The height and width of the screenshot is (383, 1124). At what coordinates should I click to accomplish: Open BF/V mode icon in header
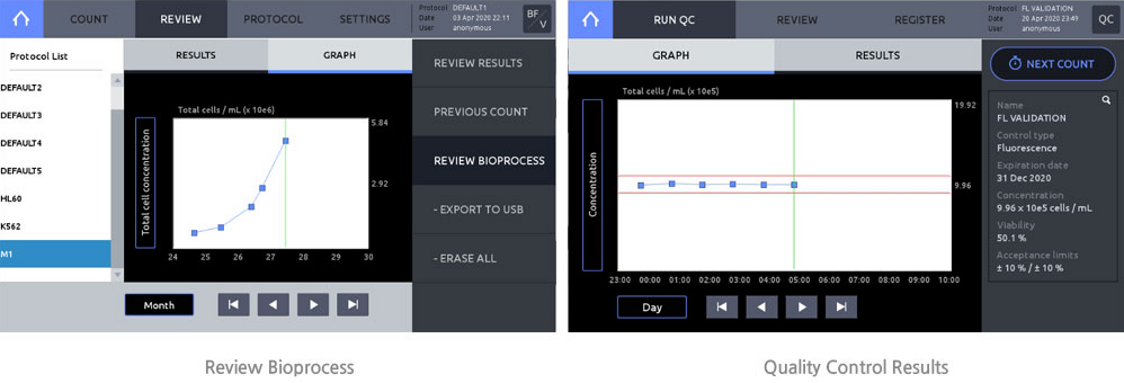[x=537, y=19]
